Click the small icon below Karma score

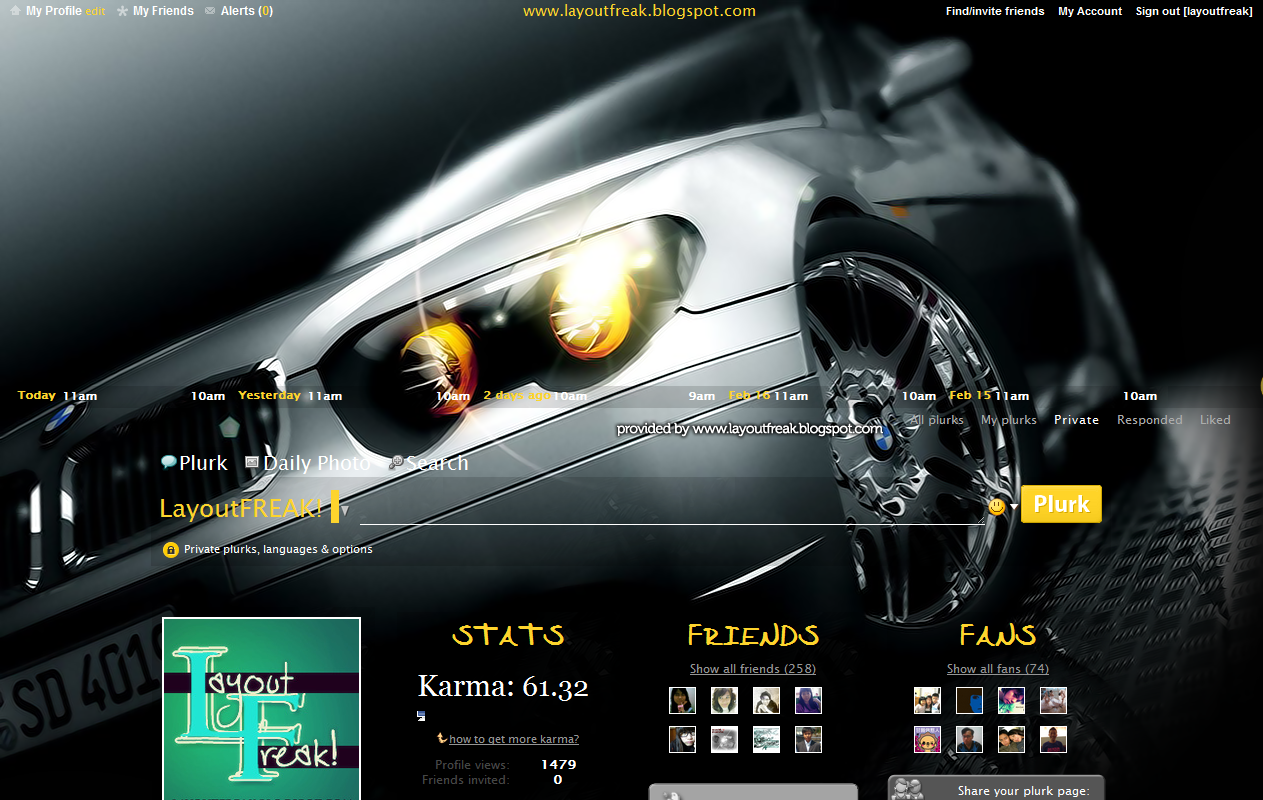coord(421,715)
